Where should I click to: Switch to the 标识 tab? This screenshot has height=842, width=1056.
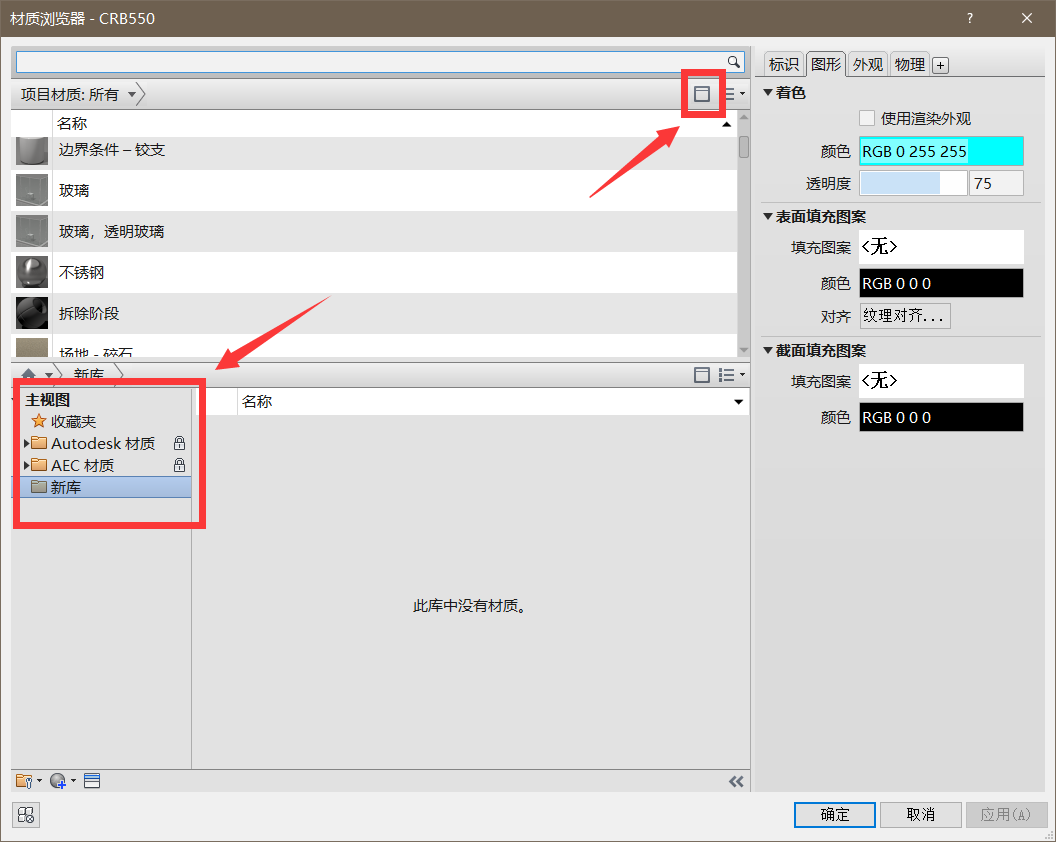783,65
